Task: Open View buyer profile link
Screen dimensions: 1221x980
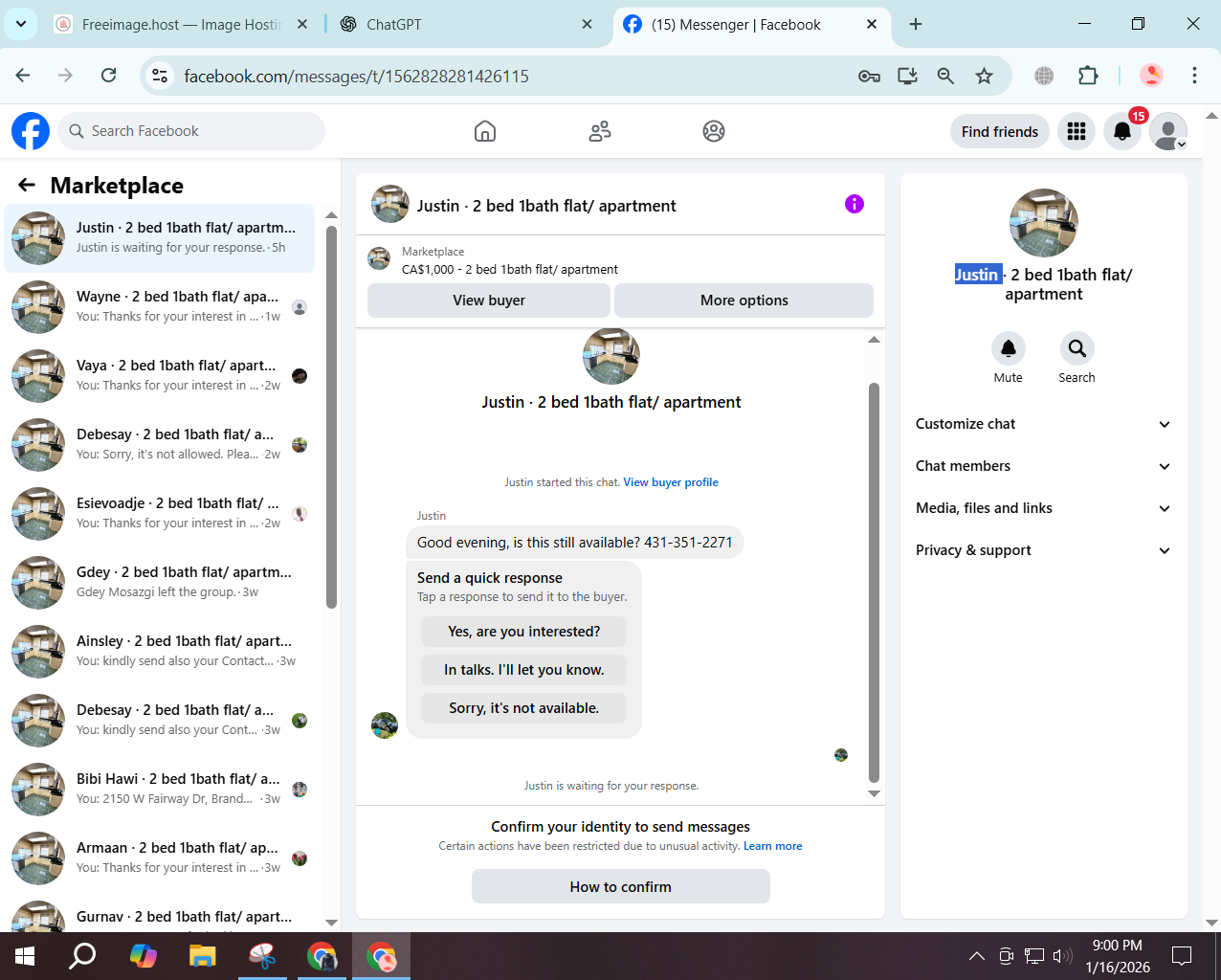Action: point(671,482)
